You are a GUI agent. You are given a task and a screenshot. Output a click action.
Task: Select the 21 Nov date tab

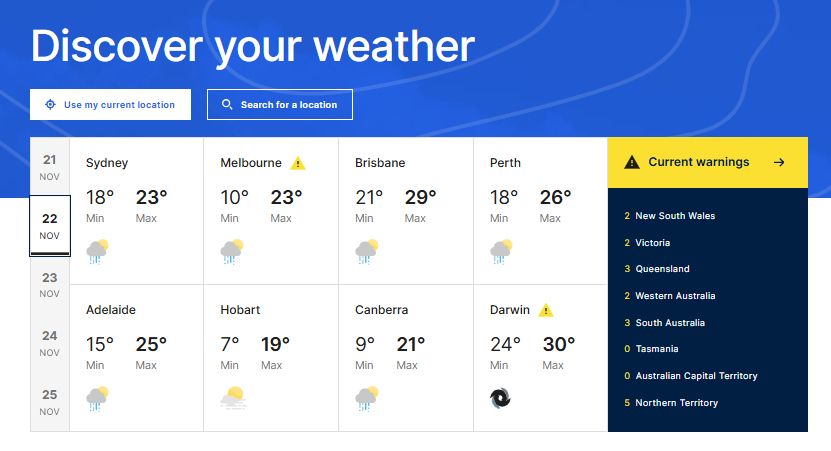[x=50, y=167]
